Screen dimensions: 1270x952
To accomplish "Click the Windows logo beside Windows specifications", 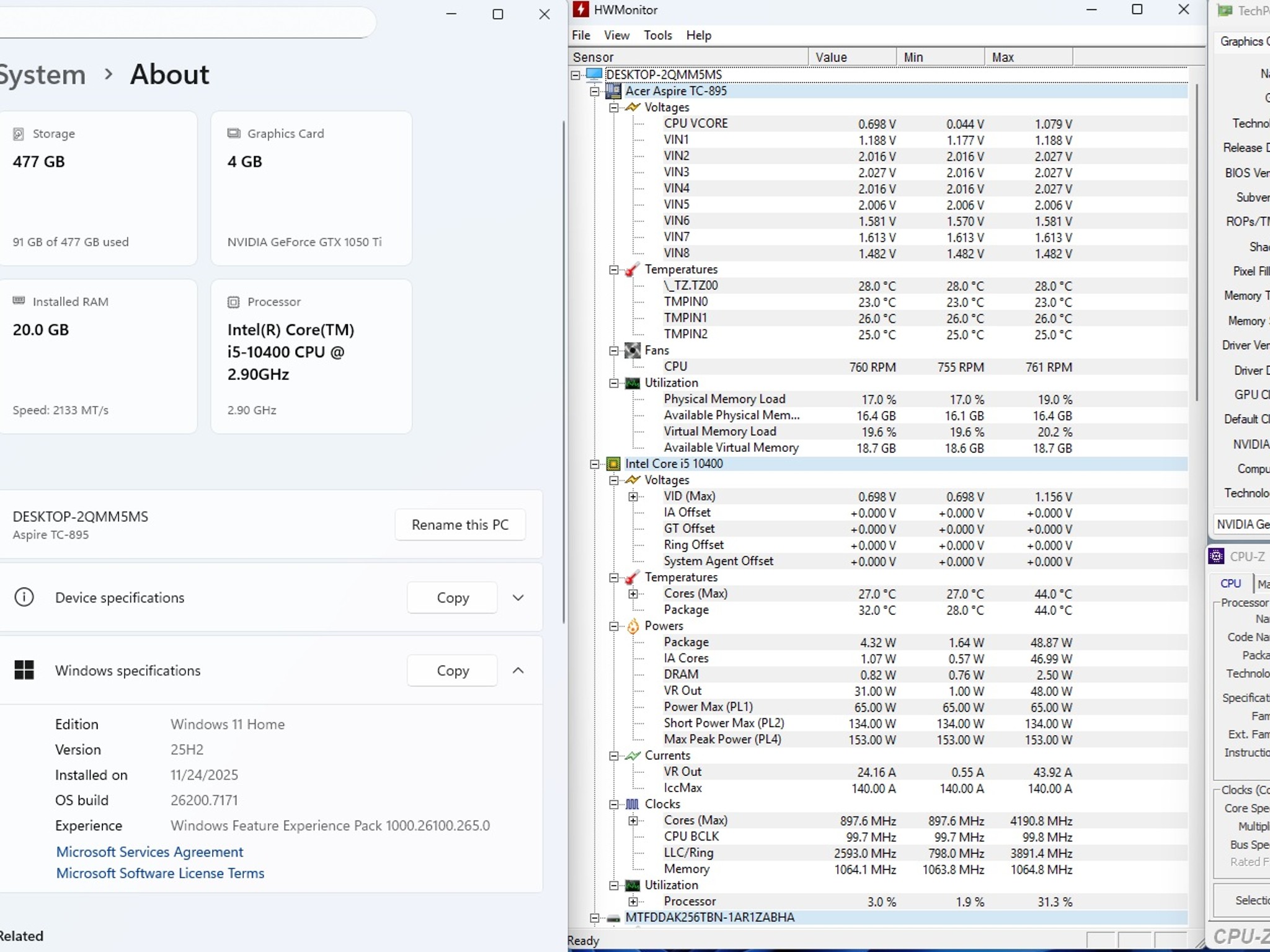I will (x=24, y=670).
